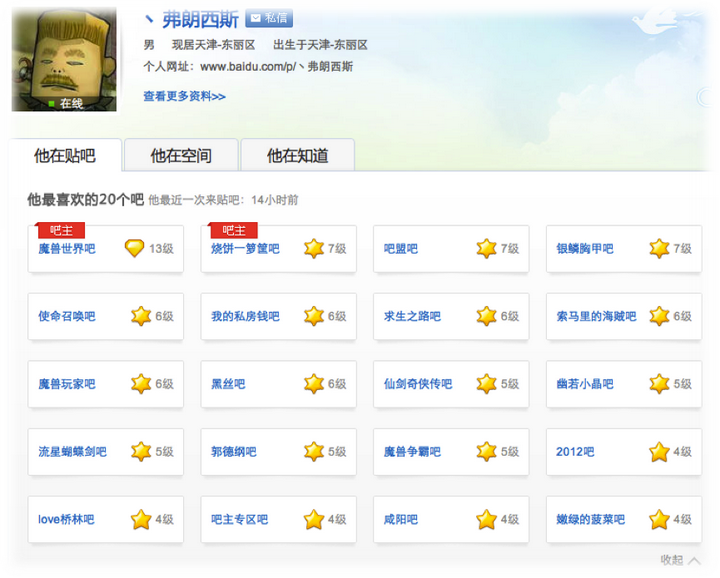
Task: Open 嫩绿的菠菜吧 forum link
Action: pyautogui.click(x=591, y=519)
